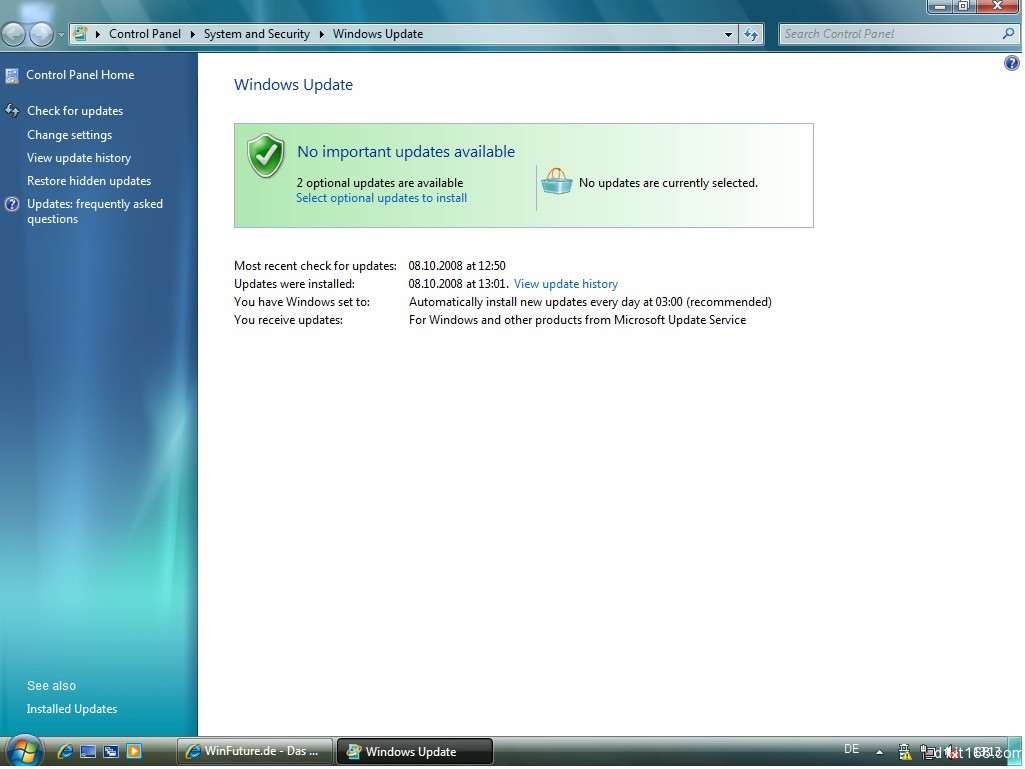
Task: Open the recent pages dropdown beside Forward
Action: 61,34
